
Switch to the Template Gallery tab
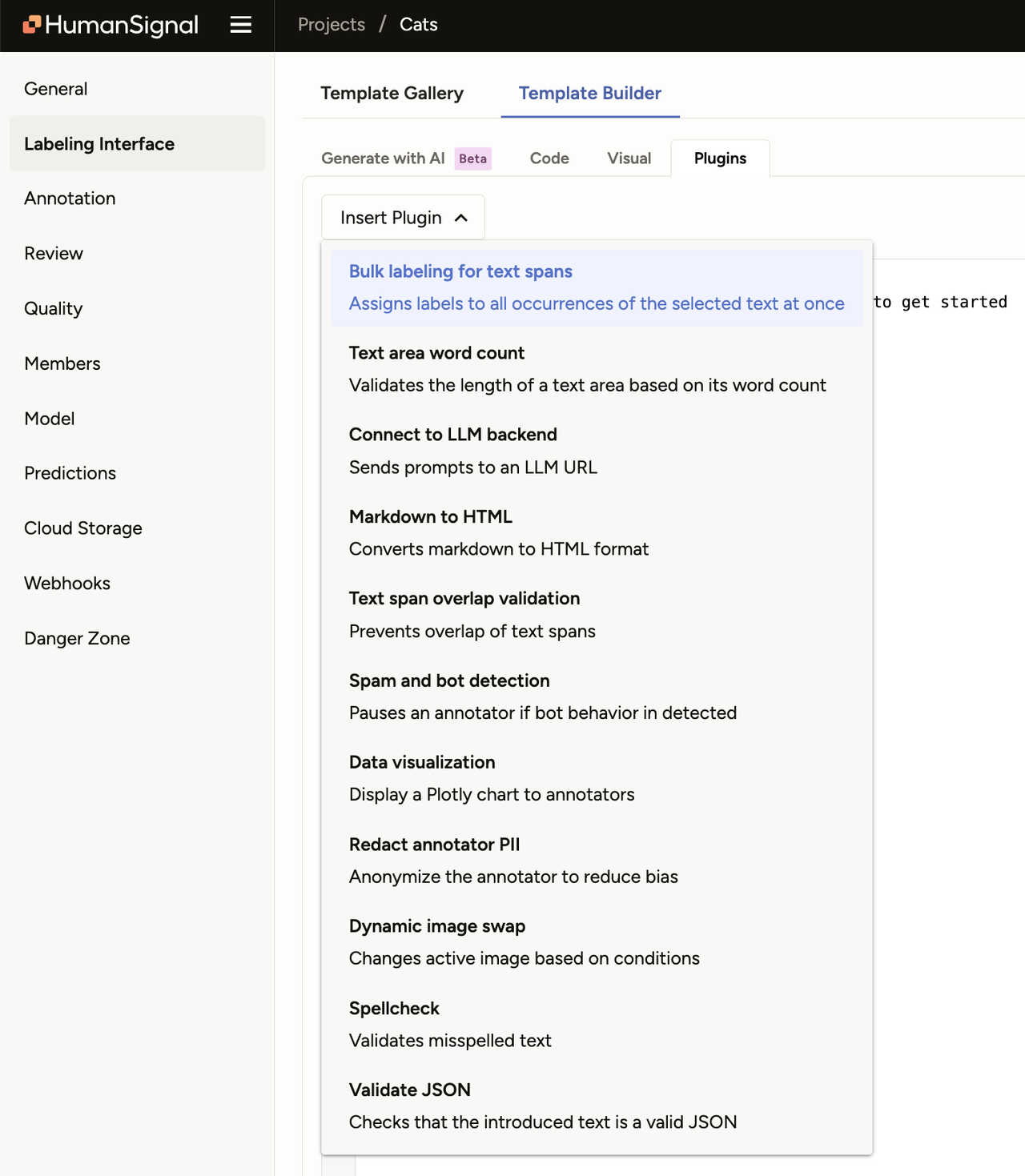392,94
